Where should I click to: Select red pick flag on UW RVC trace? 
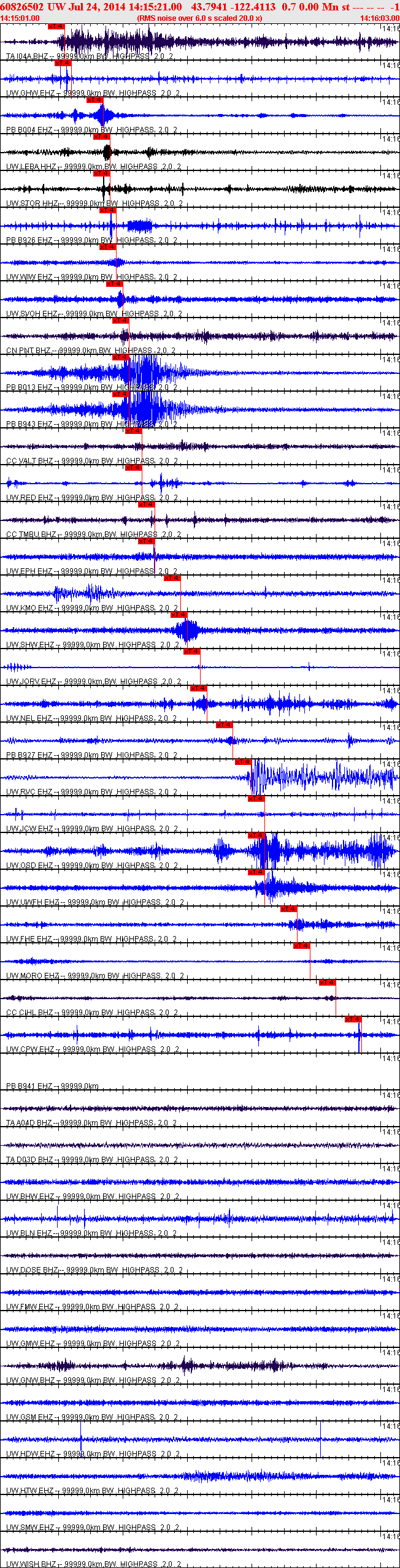click(243, 762)
